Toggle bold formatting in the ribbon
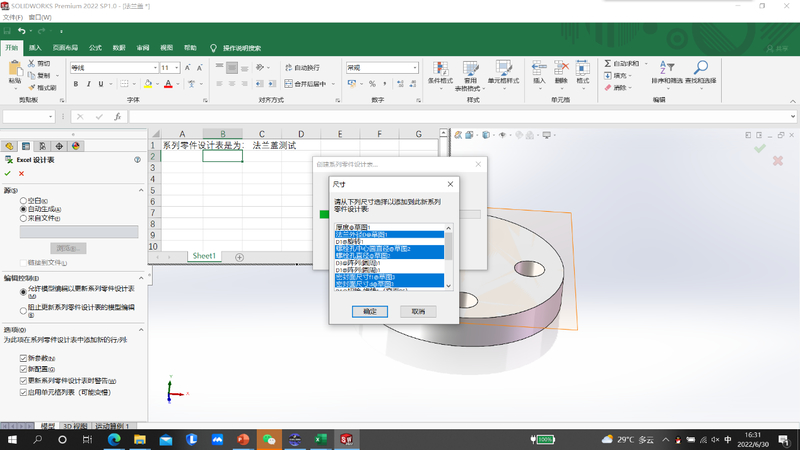 tap(76, 84)
